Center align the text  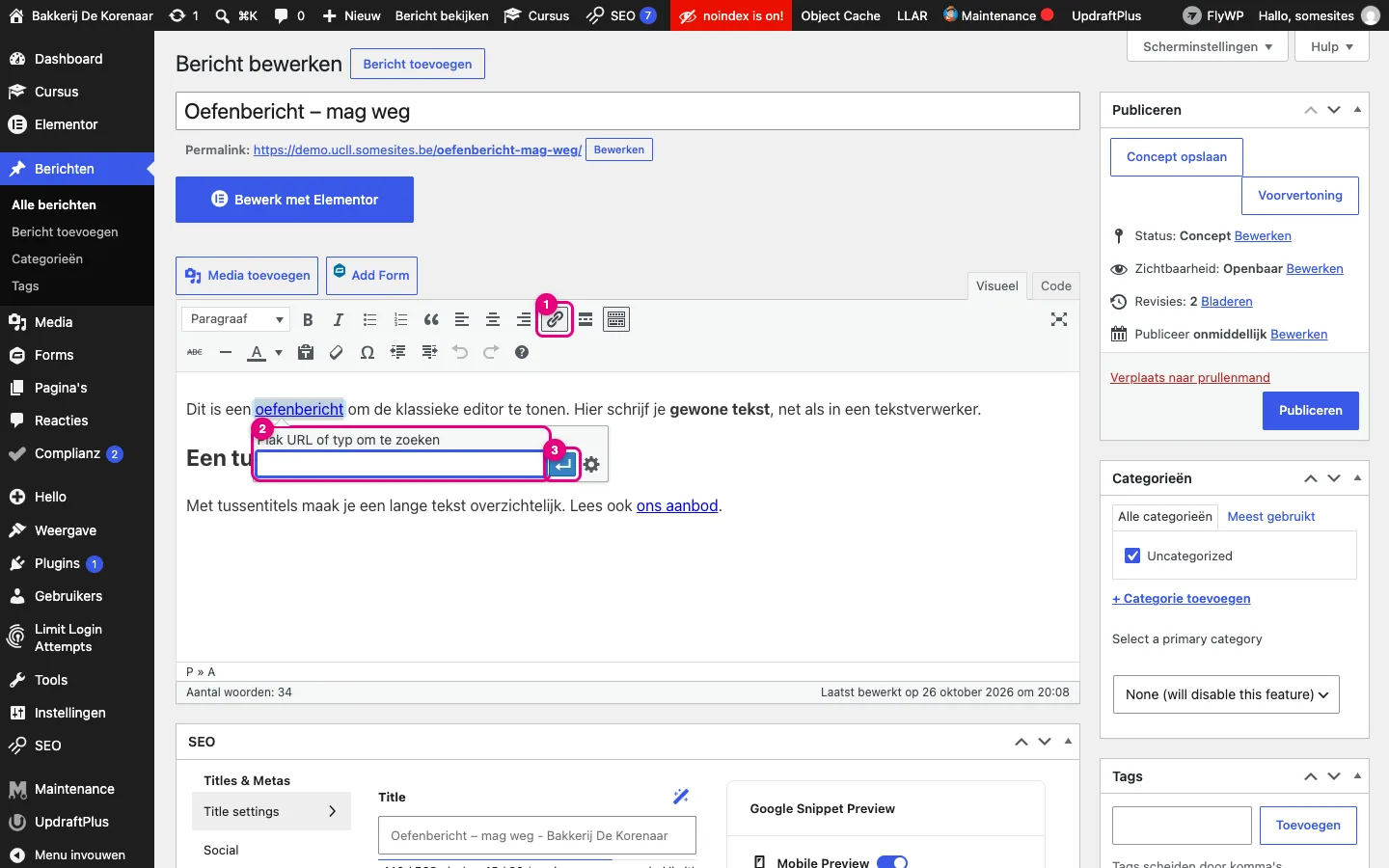493,320
